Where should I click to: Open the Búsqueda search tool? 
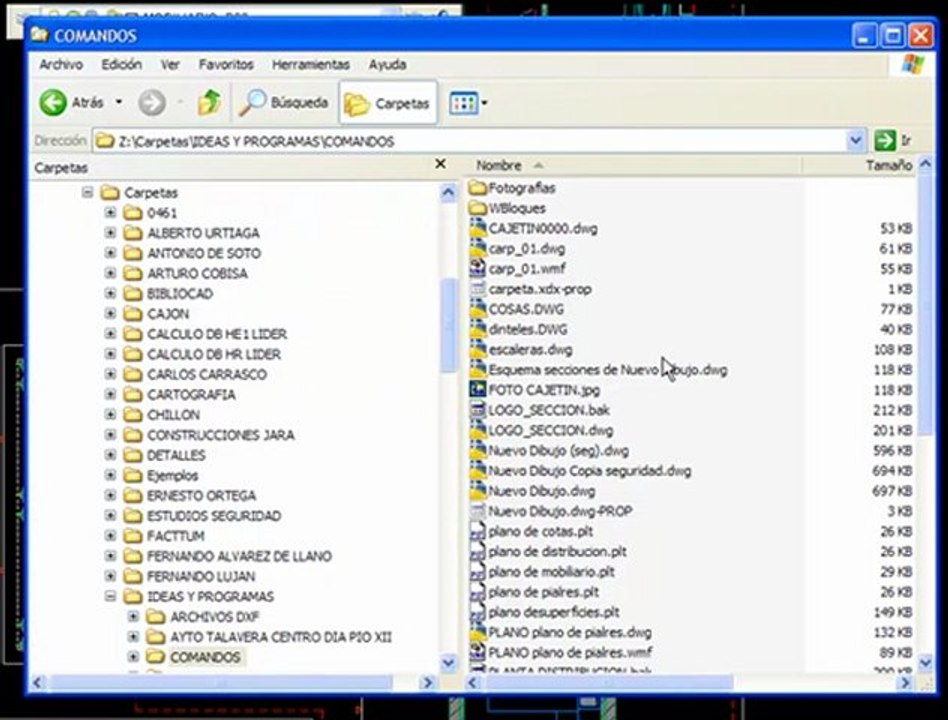pyautogui.click(x=284, y=102)
